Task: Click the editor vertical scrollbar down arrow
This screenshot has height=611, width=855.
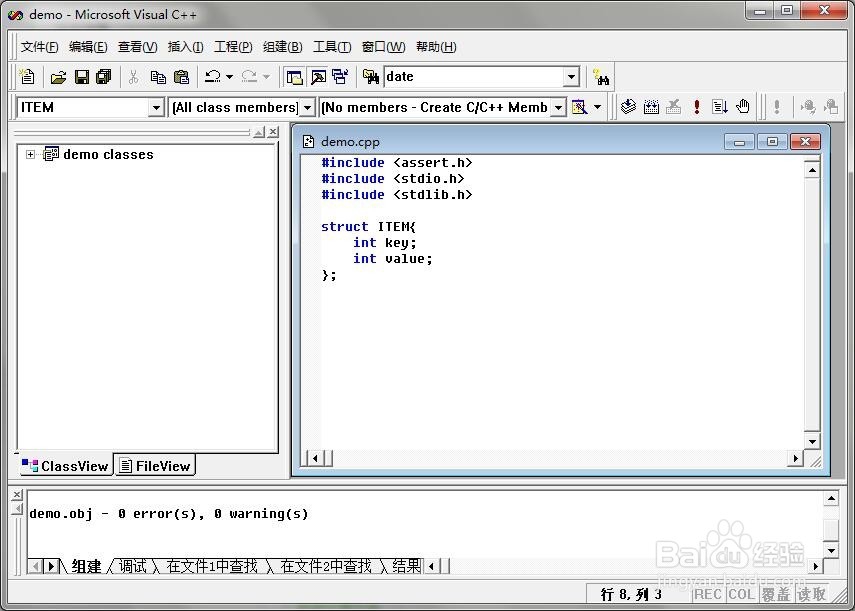Action: coord(812,442)
